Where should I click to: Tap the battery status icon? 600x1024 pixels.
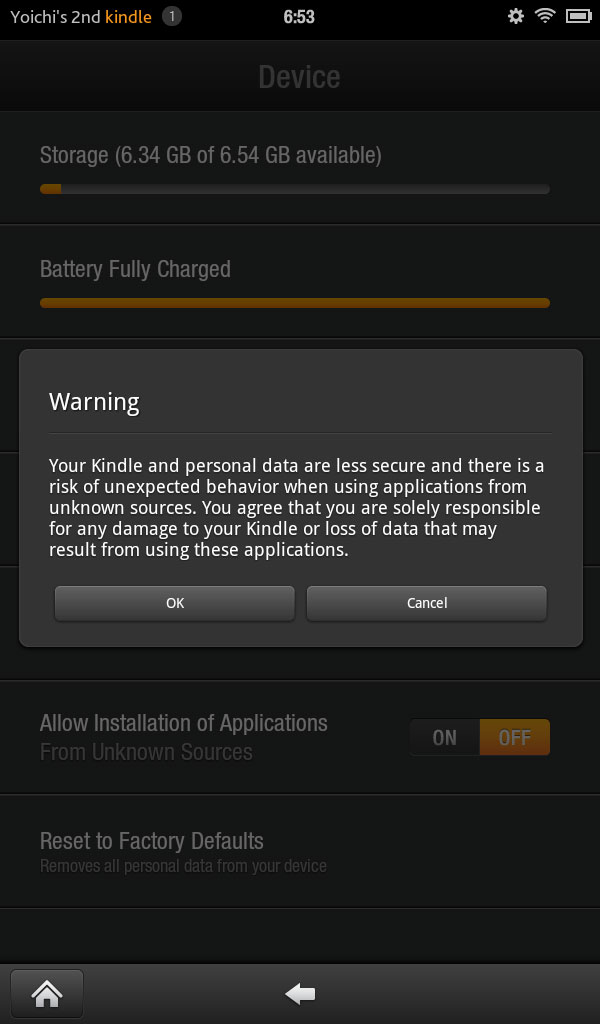tap(578, 16)
